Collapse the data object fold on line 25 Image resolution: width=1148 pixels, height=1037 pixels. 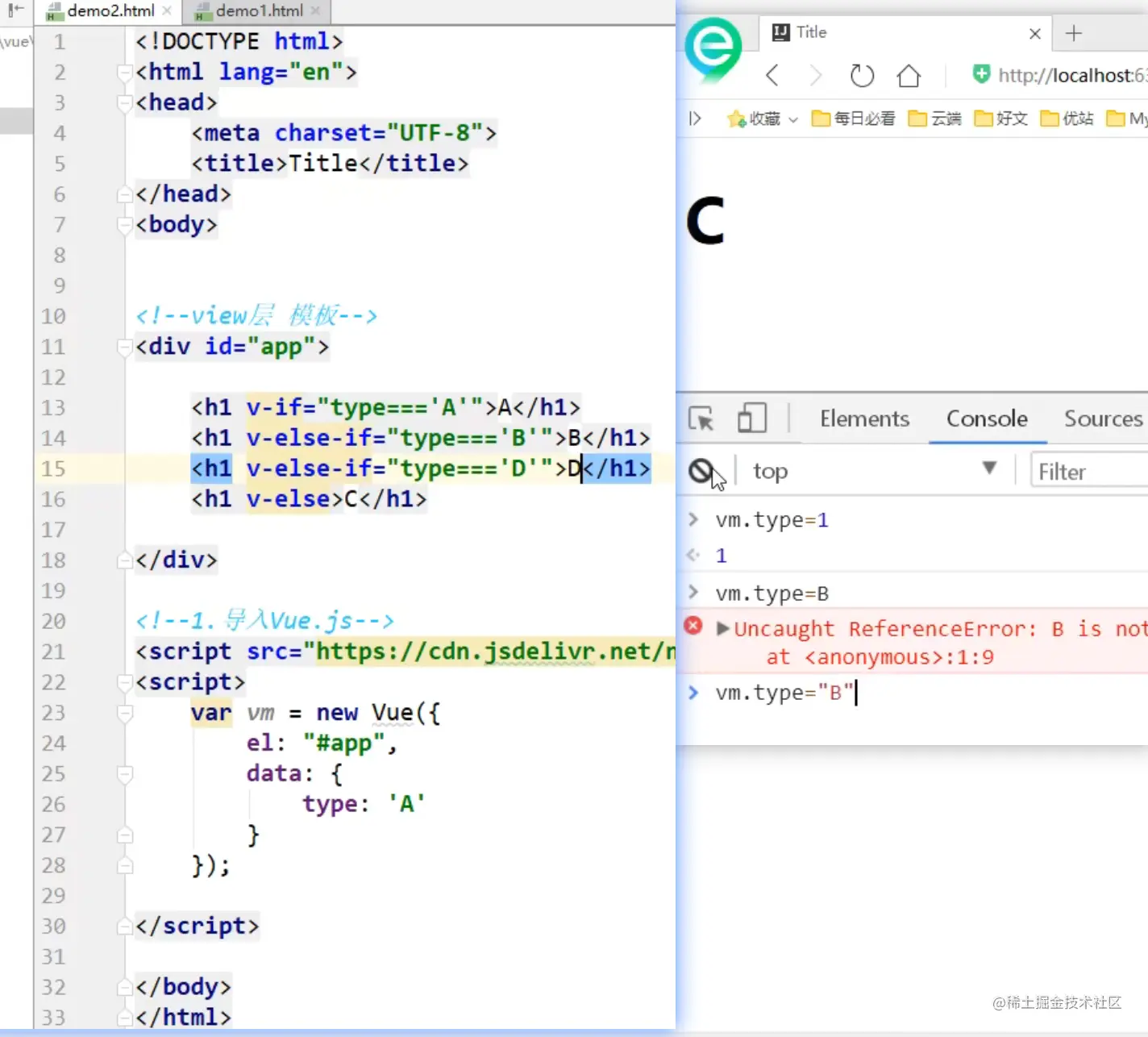coord(125,775)
